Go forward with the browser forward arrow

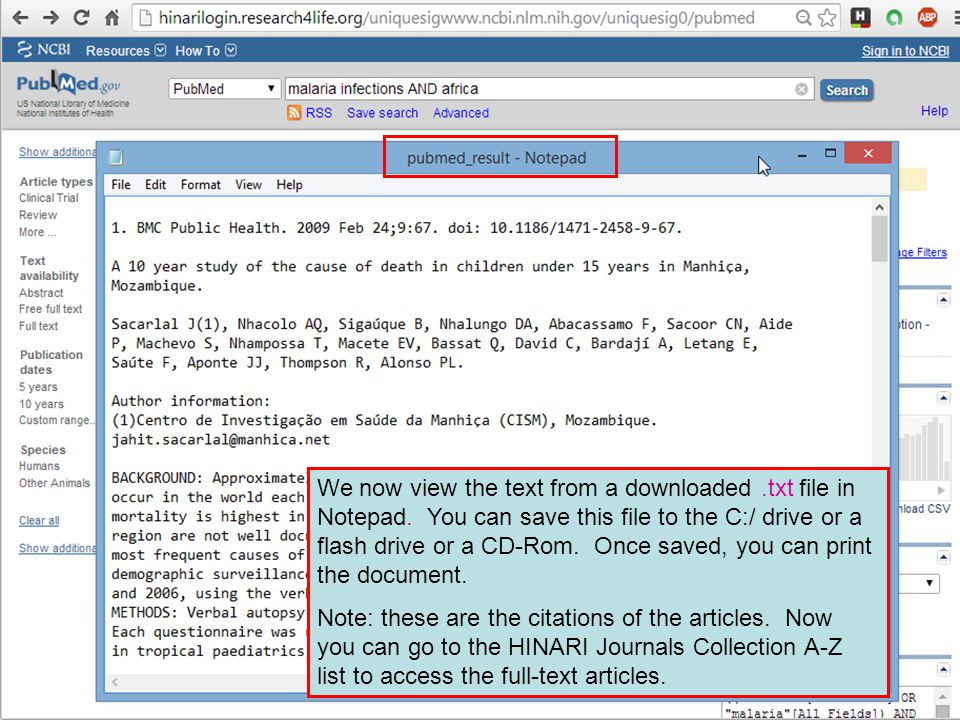pos(51,18)
